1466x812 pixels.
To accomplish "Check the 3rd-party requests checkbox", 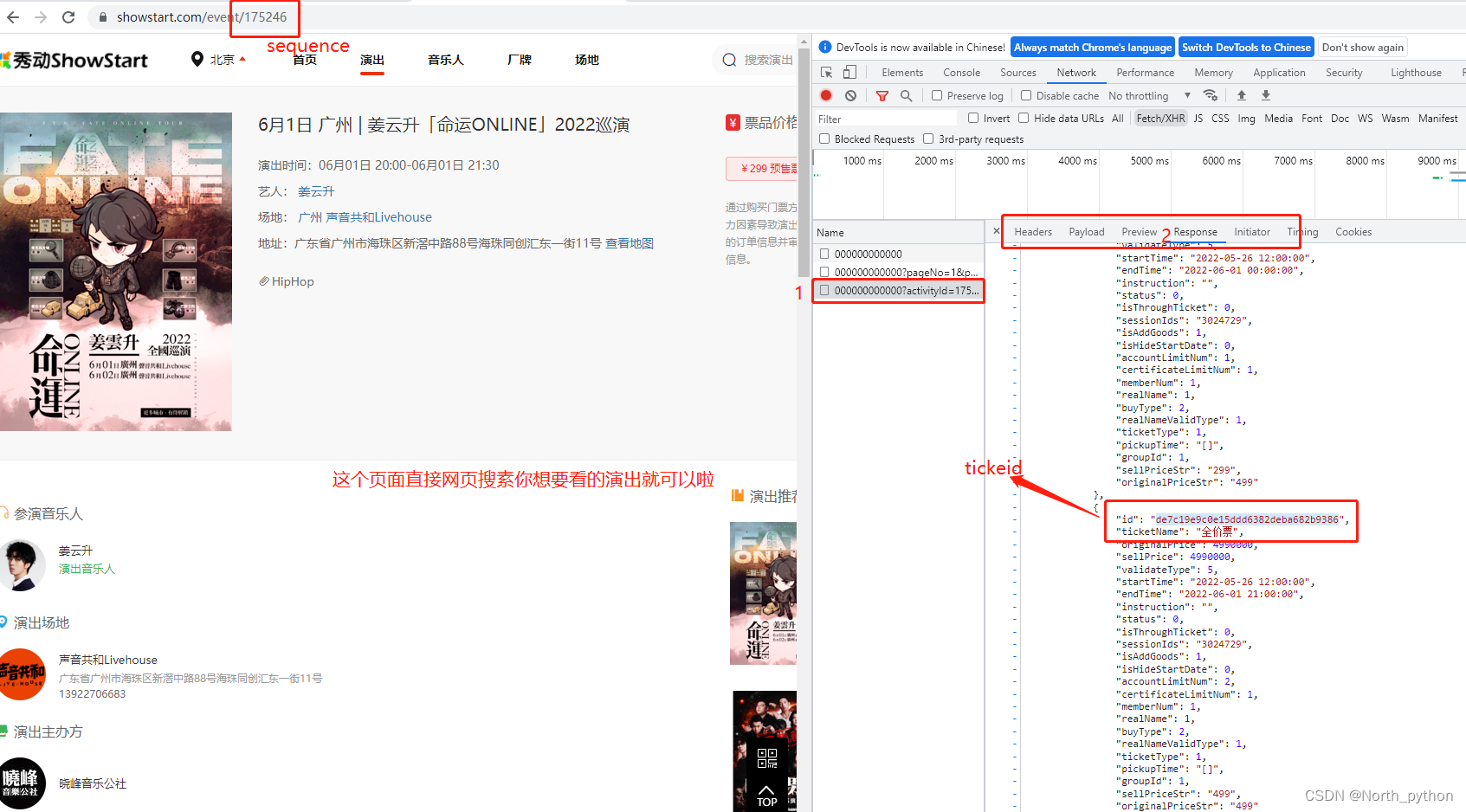I will 928,139.
